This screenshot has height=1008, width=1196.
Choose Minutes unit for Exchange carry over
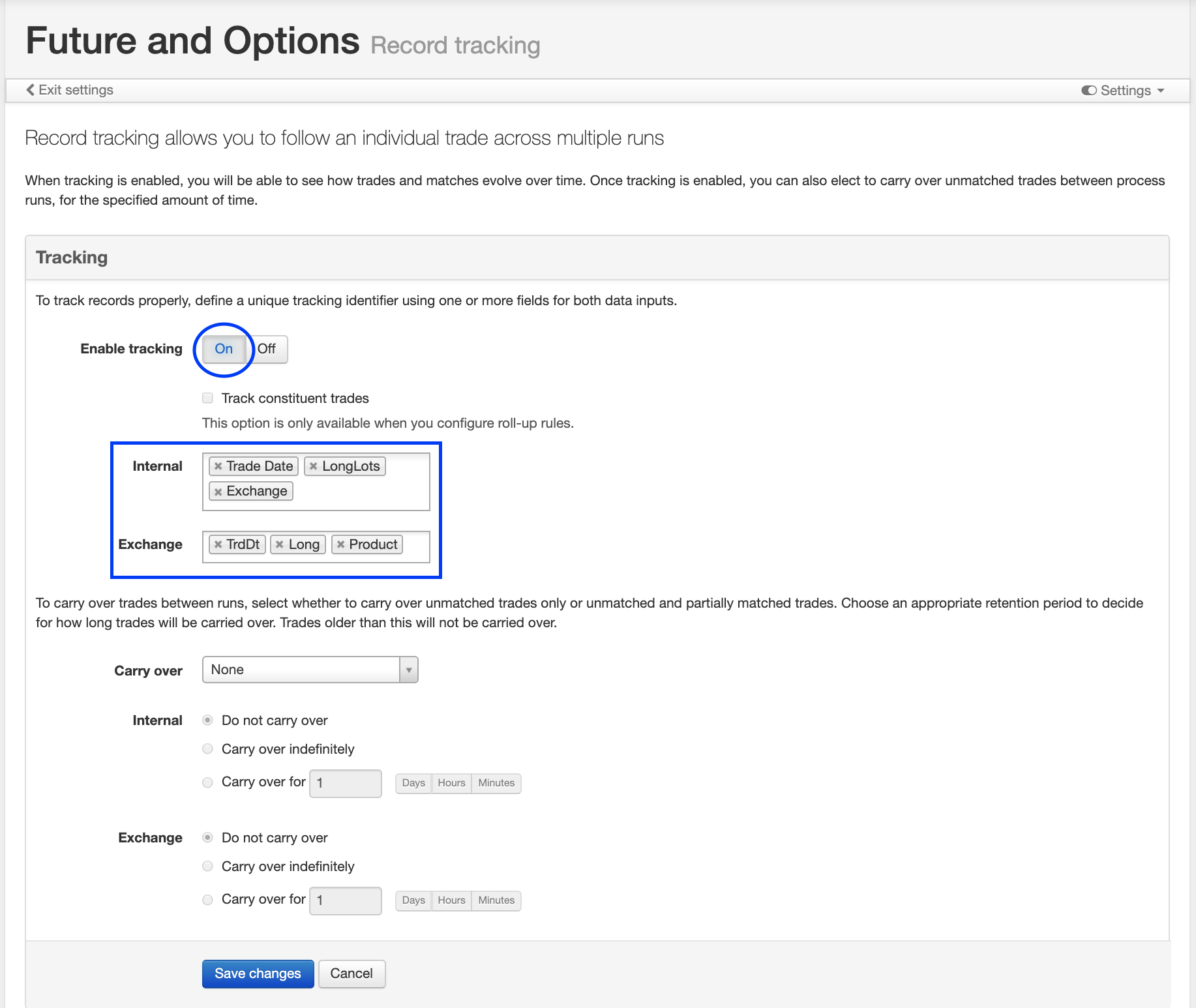click(x=496, y=900)
